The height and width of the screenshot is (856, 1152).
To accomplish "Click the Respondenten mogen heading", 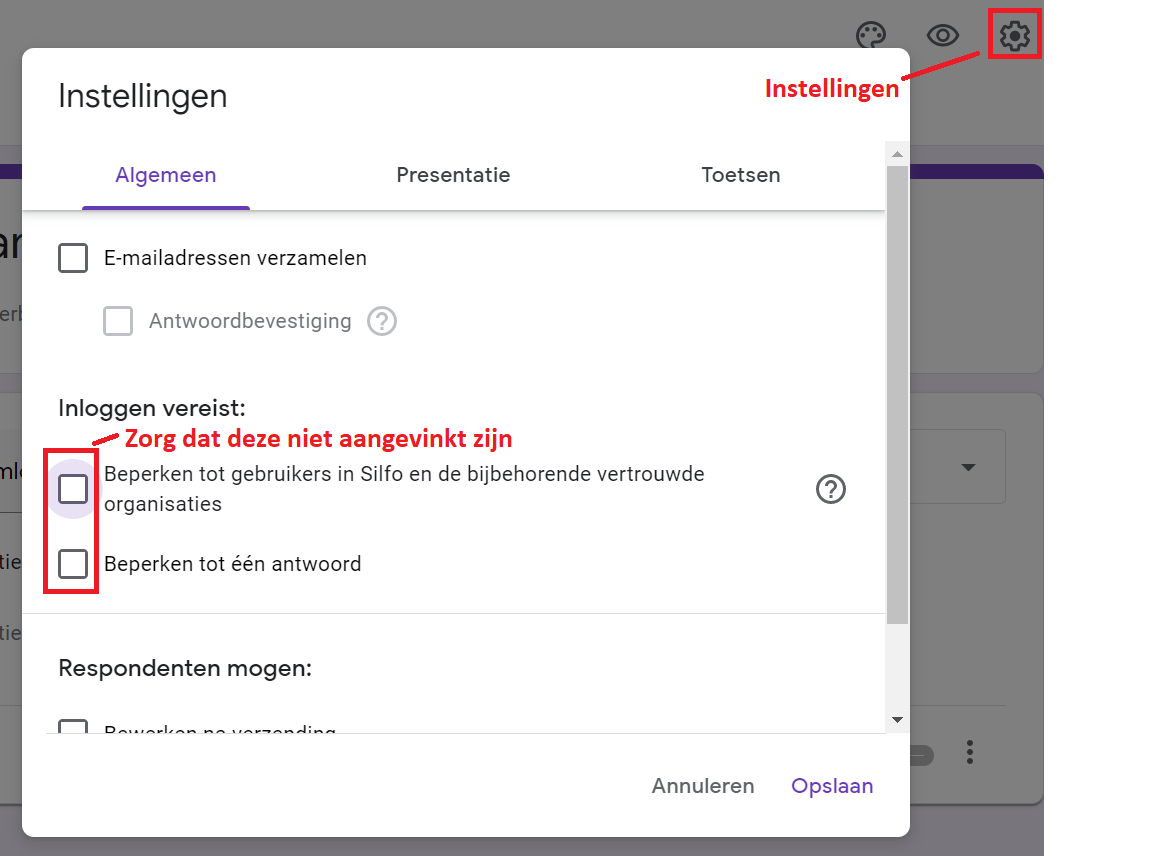I will point(185,668).
